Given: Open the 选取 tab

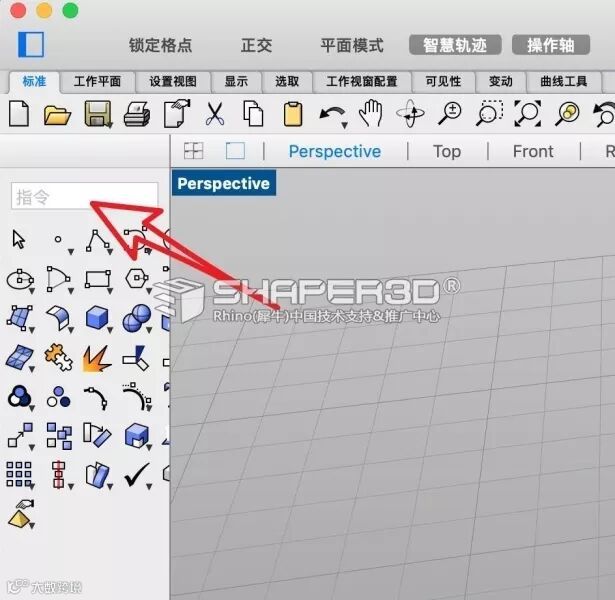Looking at the screenshot, I should (x=287, y=81).
